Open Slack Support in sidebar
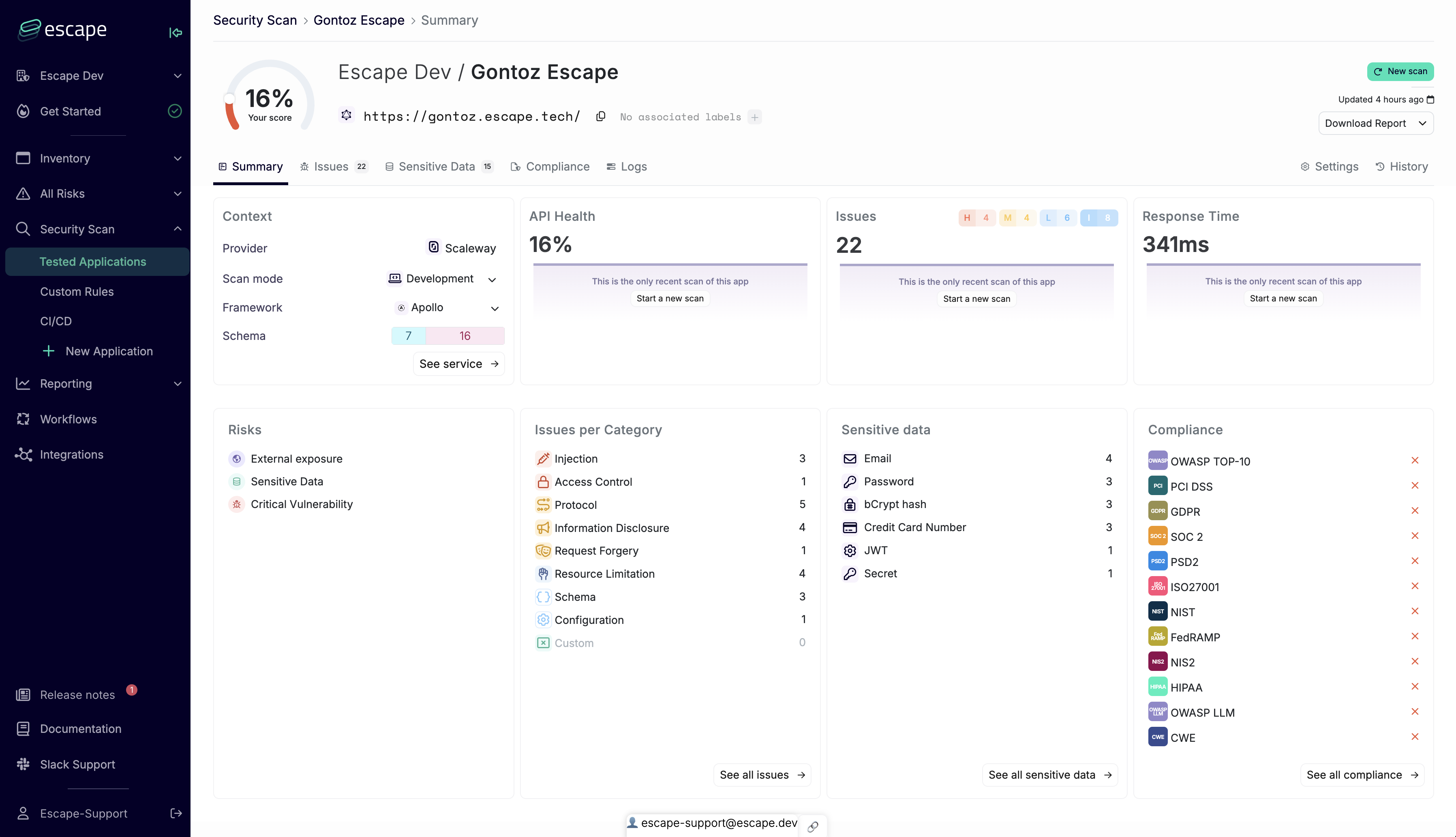Screen dimensions: 1456x837 pyautogui.click(x=77, y=764)
